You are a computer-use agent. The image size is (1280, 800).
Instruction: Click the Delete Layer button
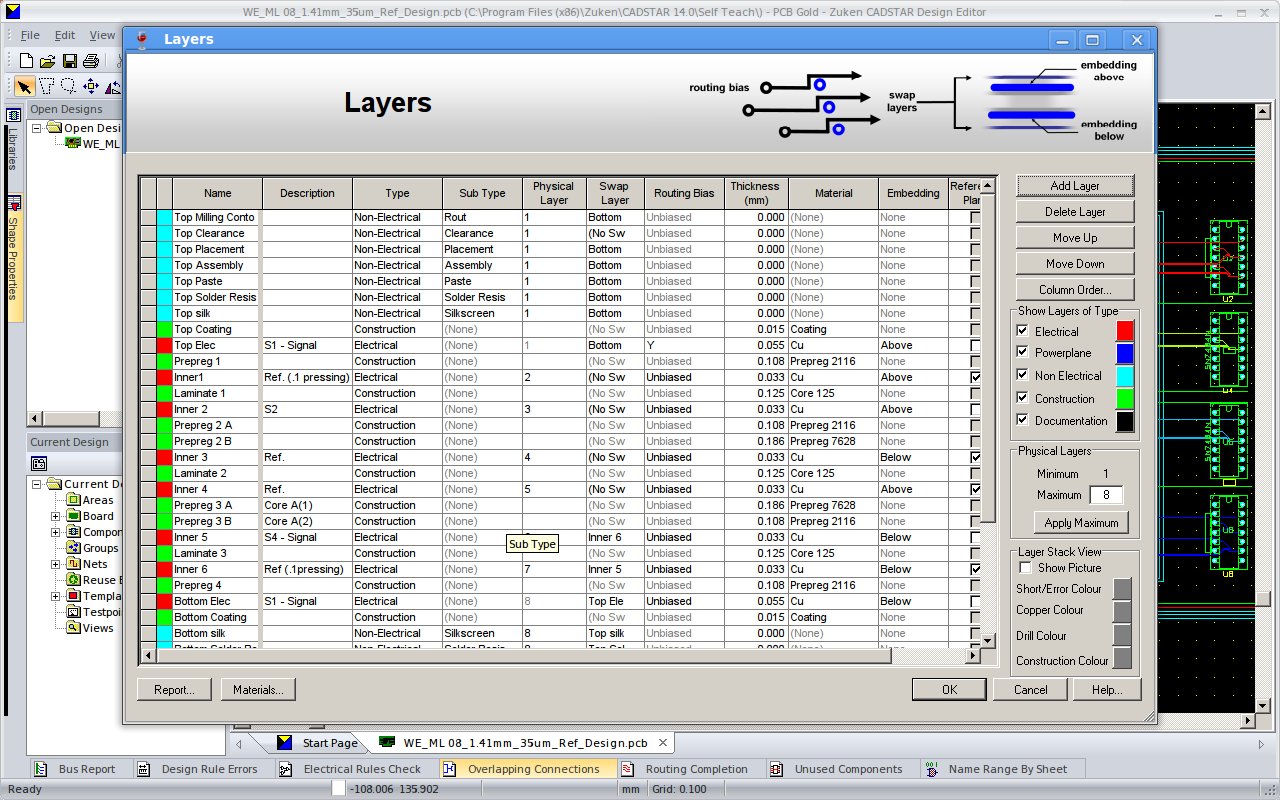click(x=1075, y=212)
